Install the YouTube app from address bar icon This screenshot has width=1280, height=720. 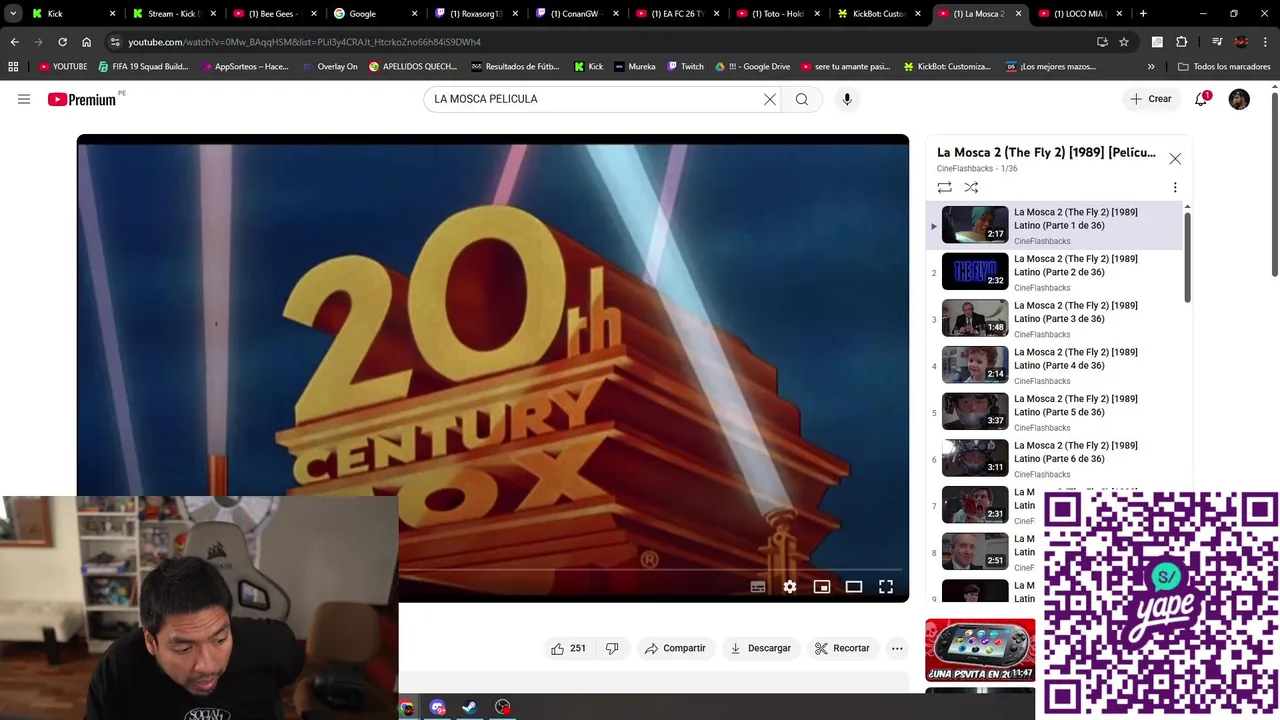pyautogui.click(x=1102, y=42)
